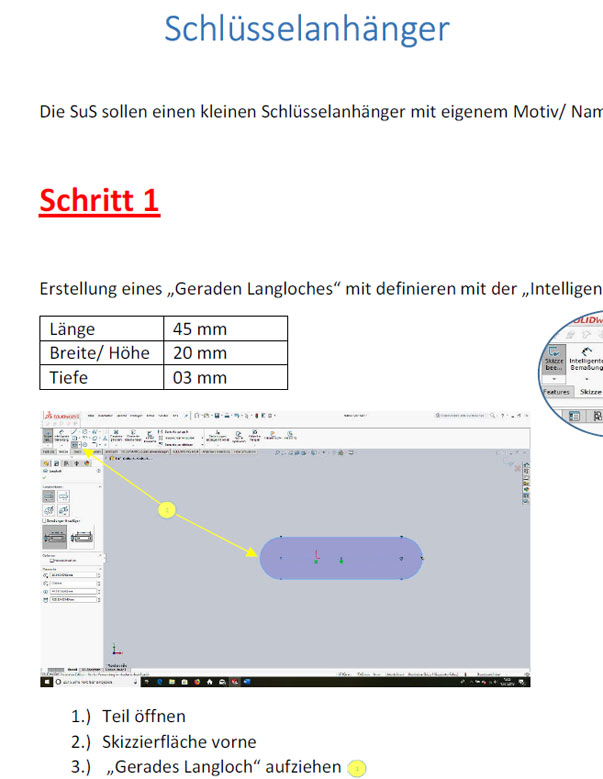Open the Skizze ribbon tab in the embedded screenshot
Viewport: 603px width, 779px height.
(63, 452)
